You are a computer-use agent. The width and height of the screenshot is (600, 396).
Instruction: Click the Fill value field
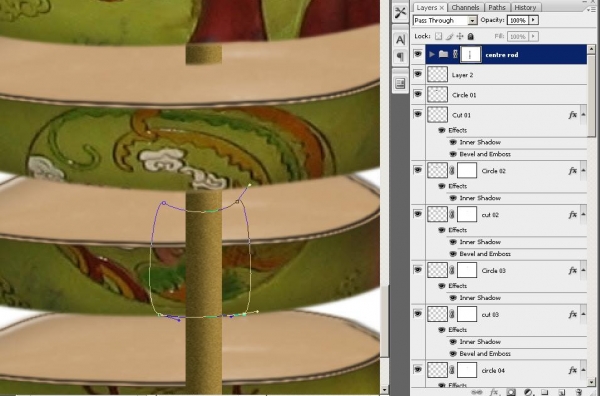(518, 36)
